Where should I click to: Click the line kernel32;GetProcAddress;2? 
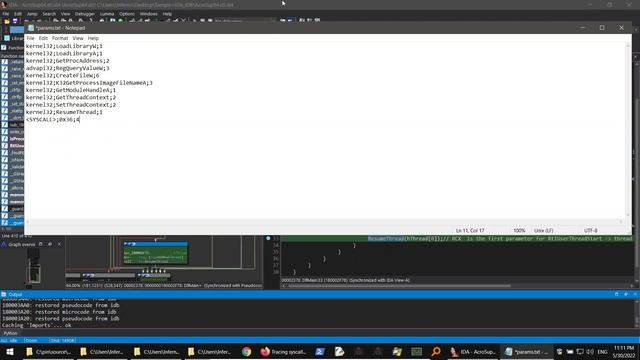(67, 61)
